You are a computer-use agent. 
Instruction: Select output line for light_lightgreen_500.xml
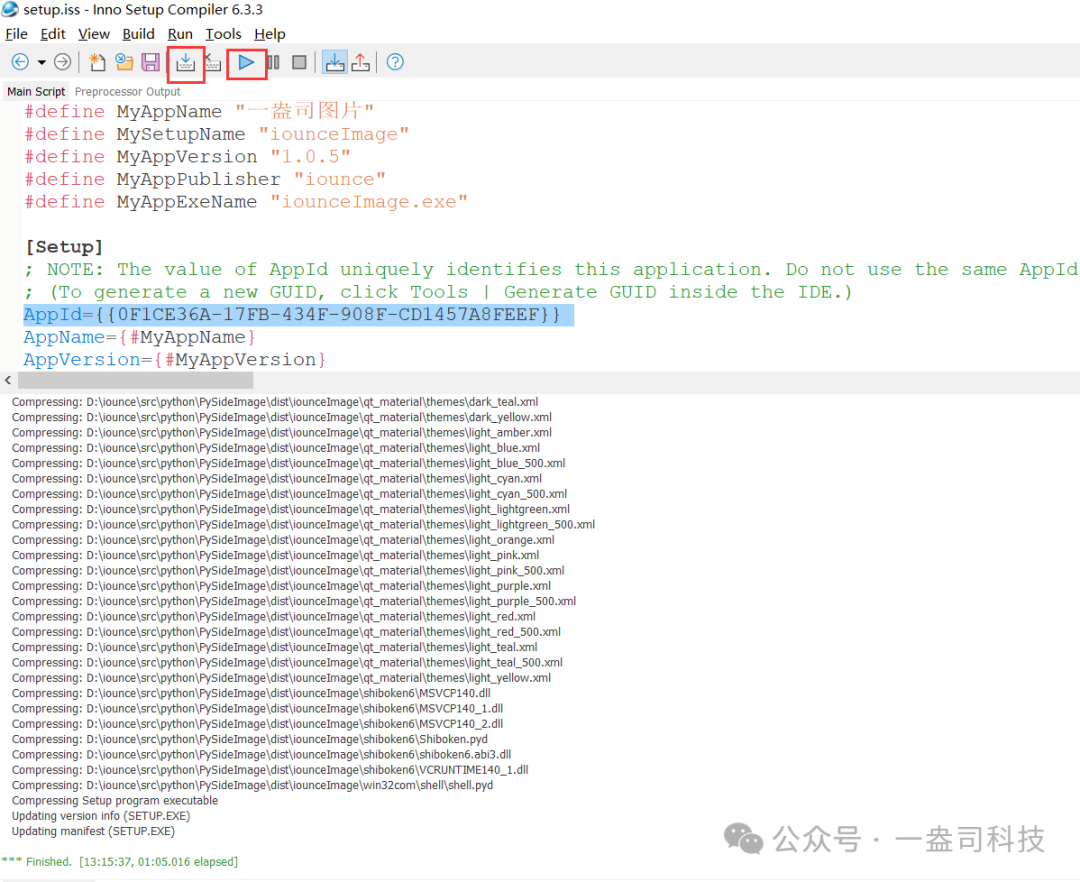[x=303, y=525]
